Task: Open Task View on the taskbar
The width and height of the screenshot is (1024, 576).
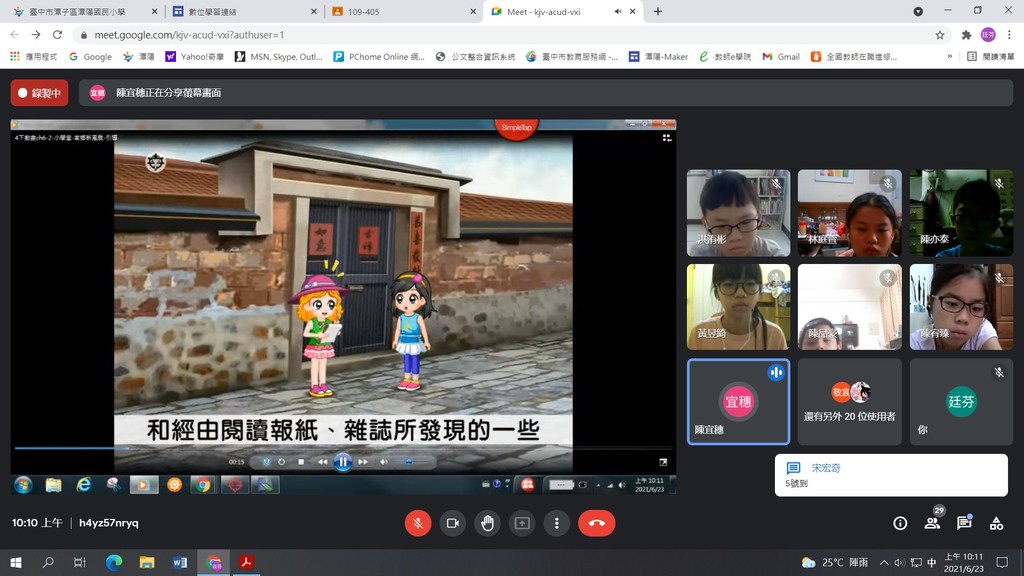Action: (80, 562)
